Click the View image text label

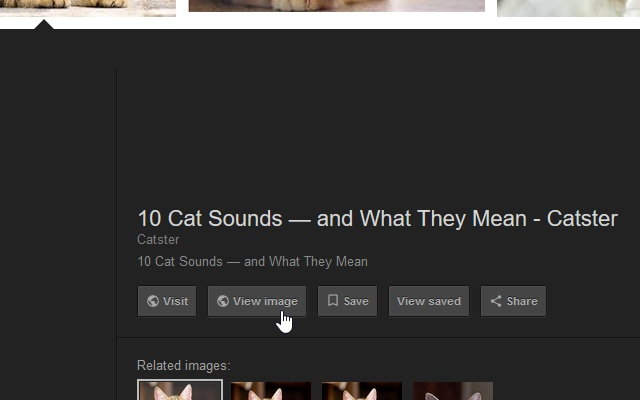point(265,302)
